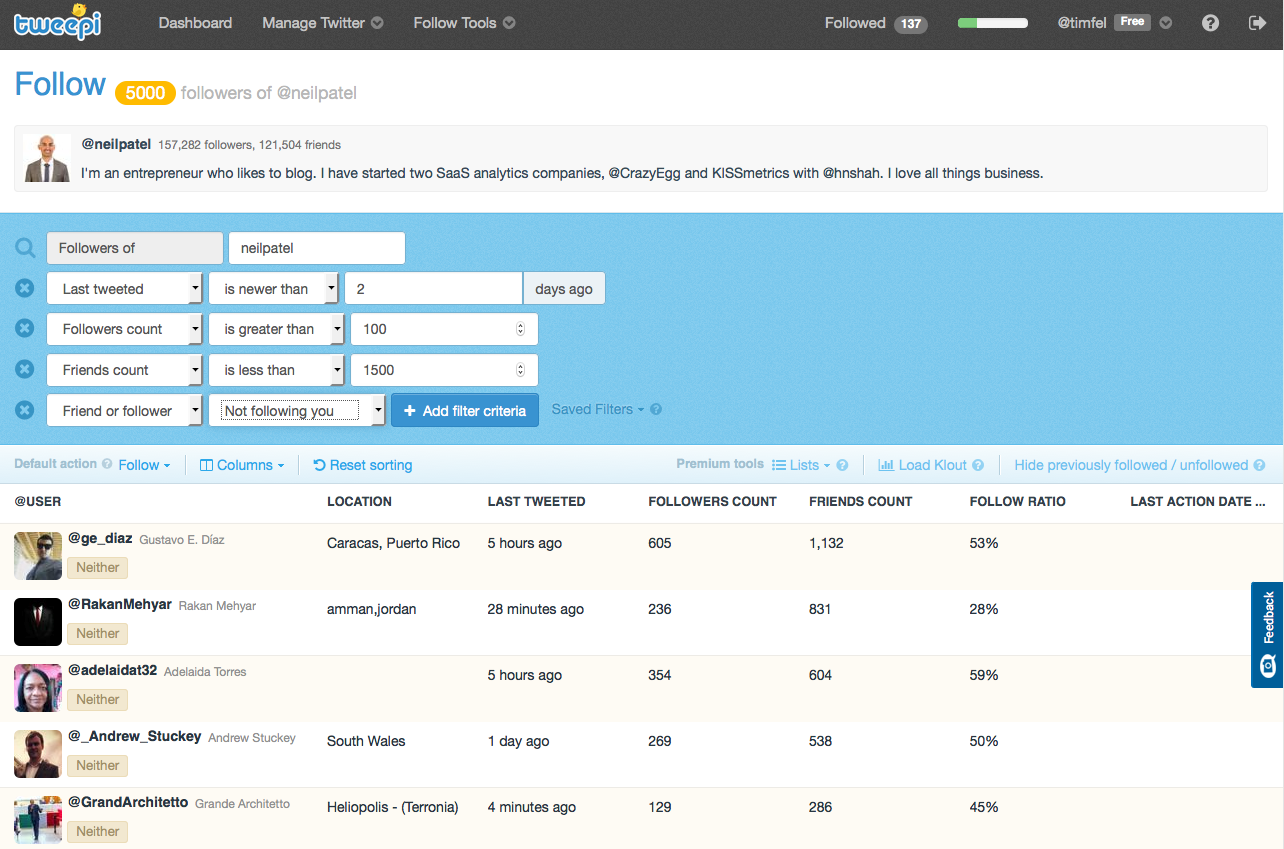This screenshot has height=849, width=1284.
Task: Click the Friends count stepper at 1500
Action: pos(520,370)
